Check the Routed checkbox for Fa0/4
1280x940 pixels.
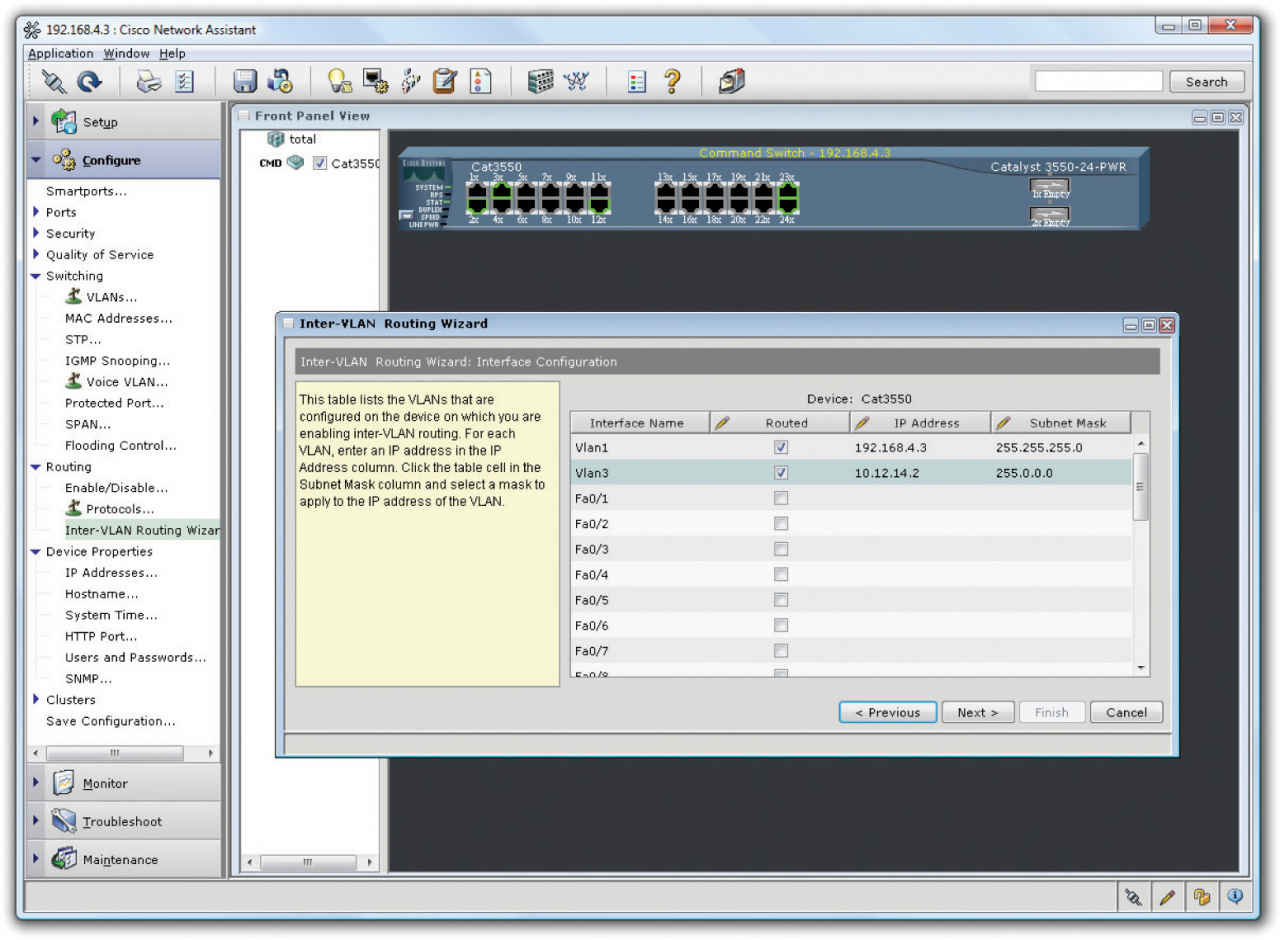tap(781, 575)
